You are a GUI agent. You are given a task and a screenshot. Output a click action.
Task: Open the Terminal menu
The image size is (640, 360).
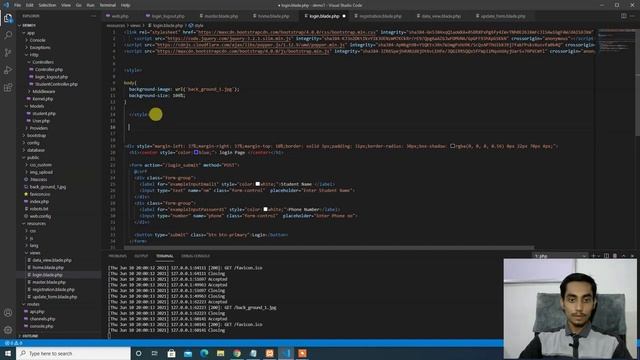click(108, 5)
